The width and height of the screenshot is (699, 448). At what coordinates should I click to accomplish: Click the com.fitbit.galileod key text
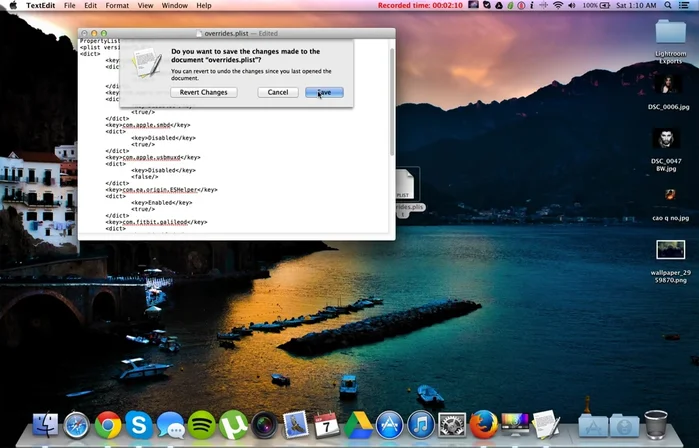155,222
